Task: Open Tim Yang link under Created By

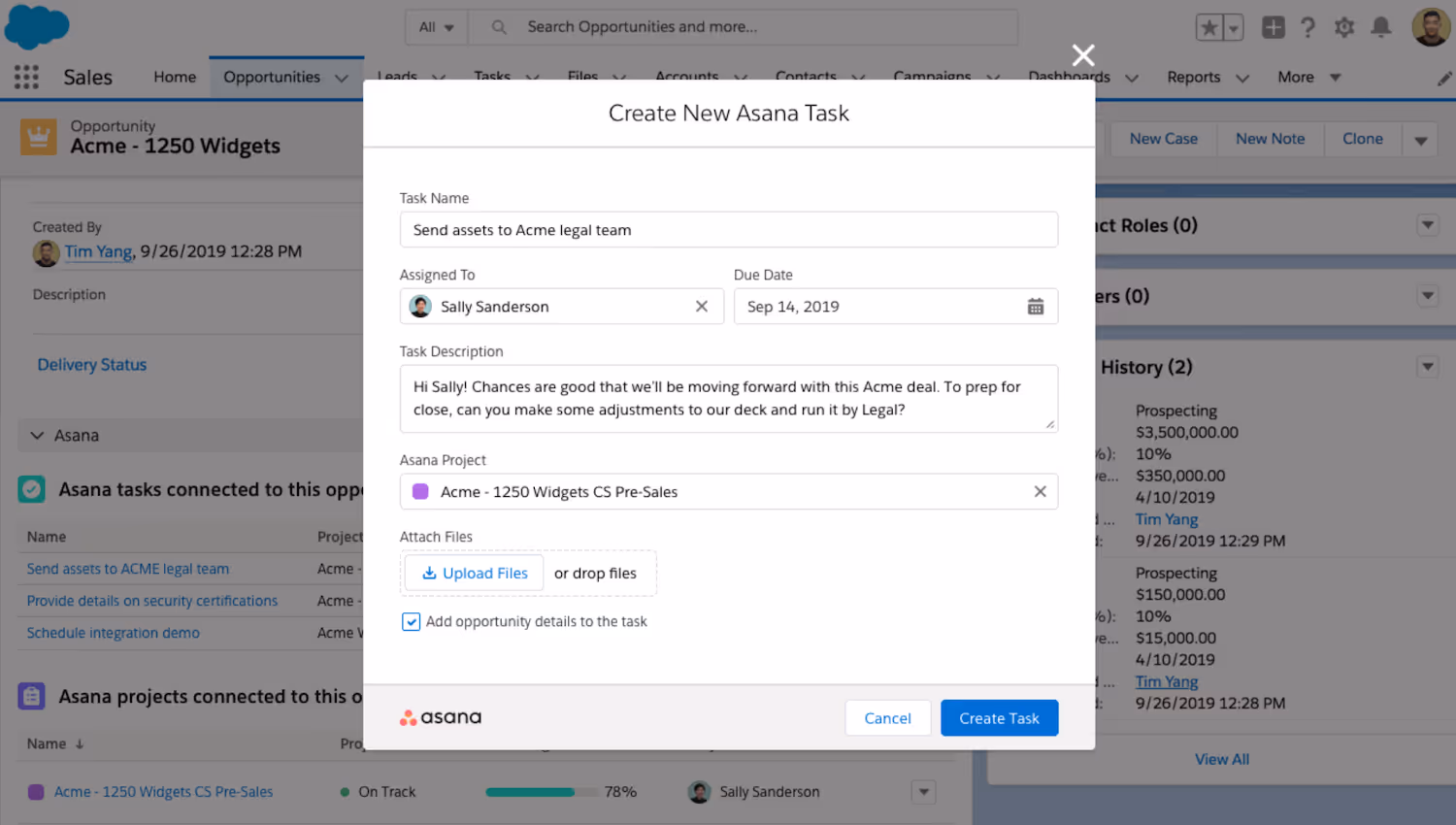Action: coord(99,251)
